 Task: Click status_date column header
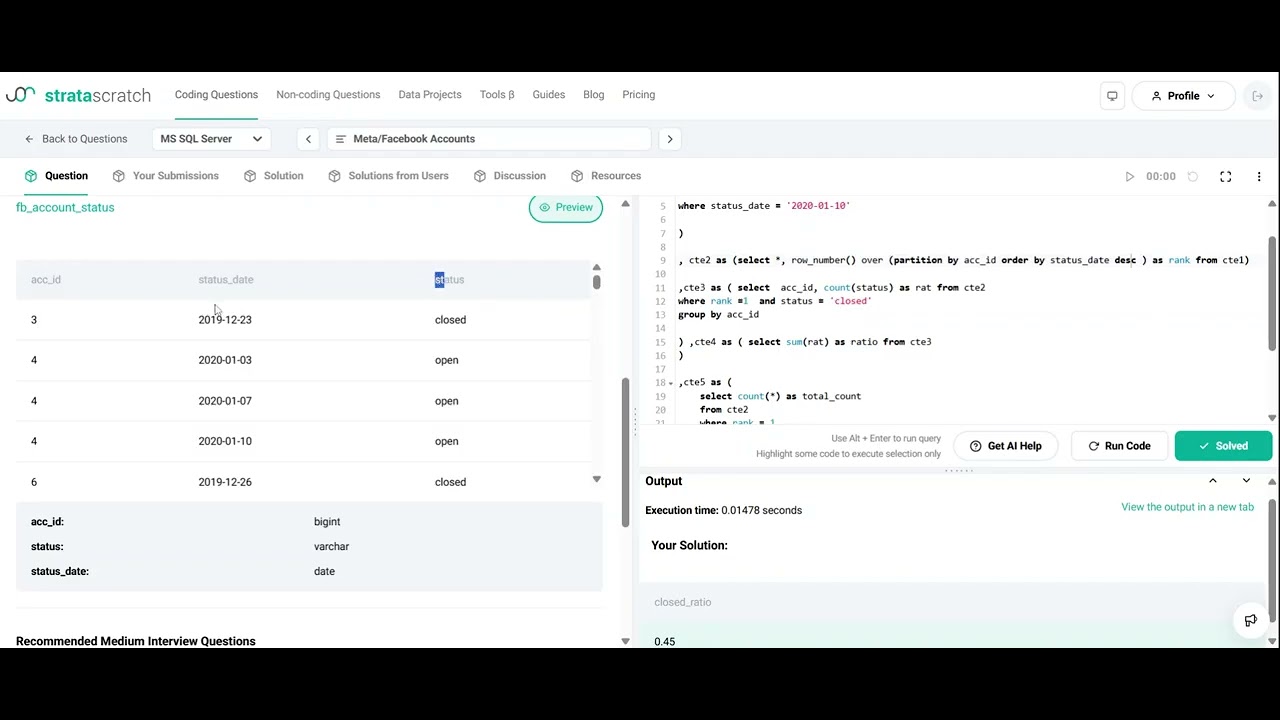(226, 280)
